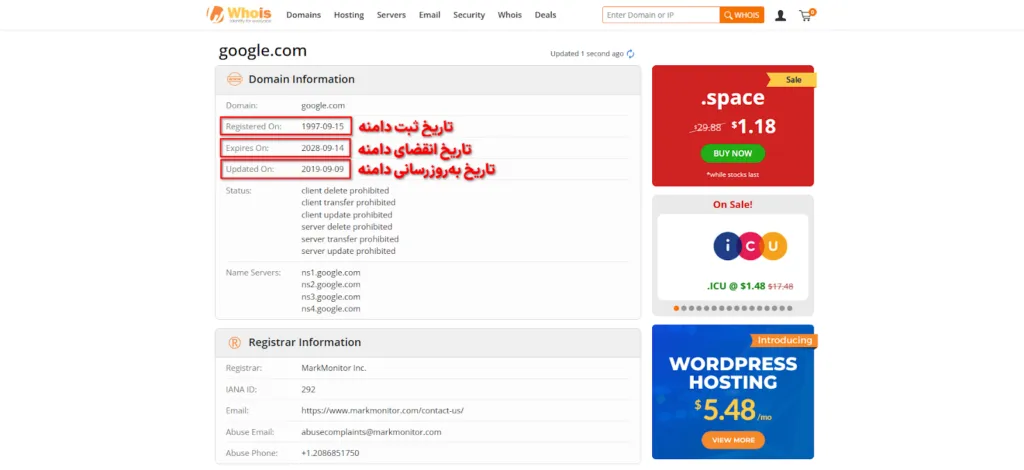Select the first carousel dot under ICU ad

point(676,308)
